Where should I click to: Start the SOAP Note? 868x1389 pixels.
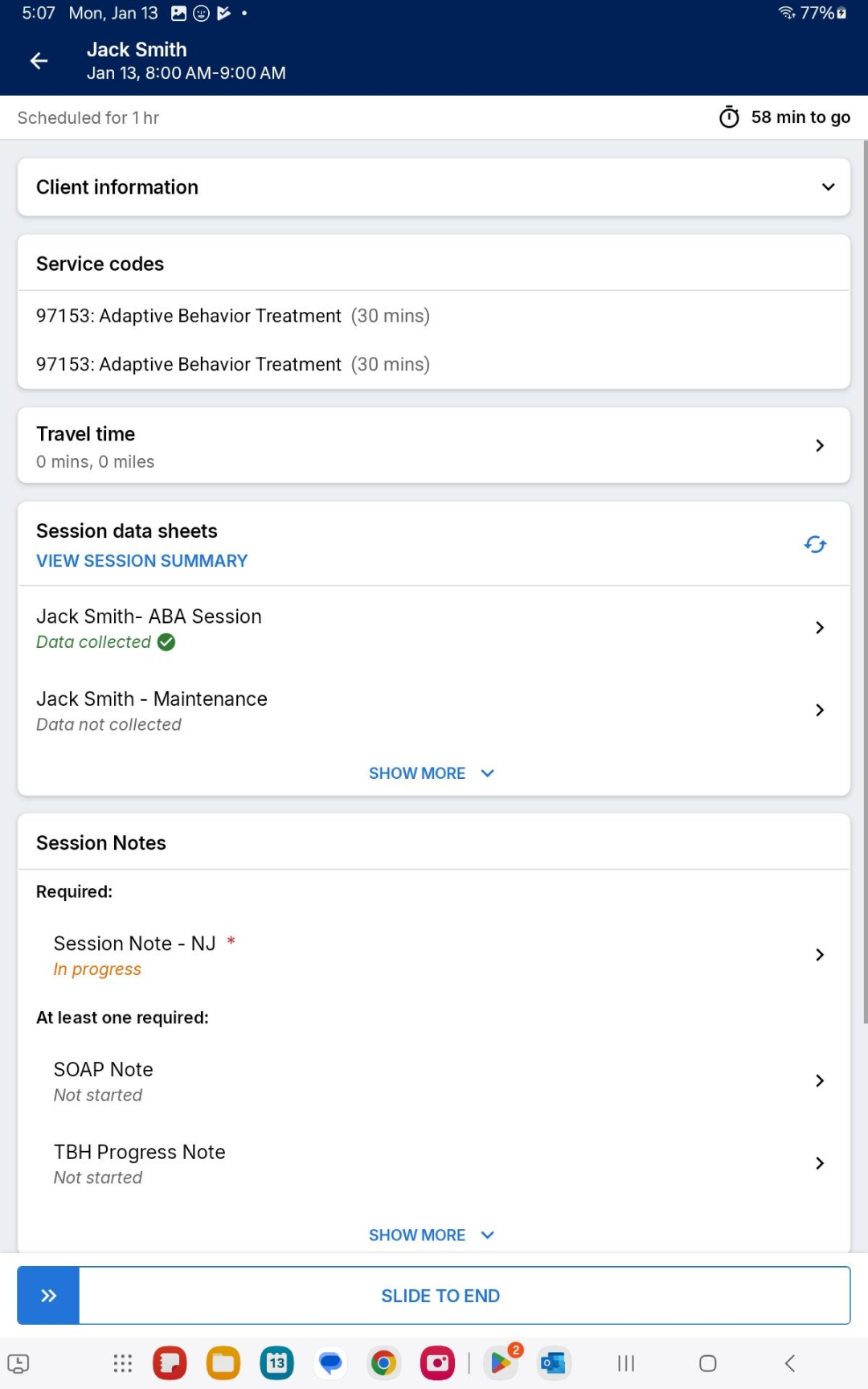coord(434,1081)
